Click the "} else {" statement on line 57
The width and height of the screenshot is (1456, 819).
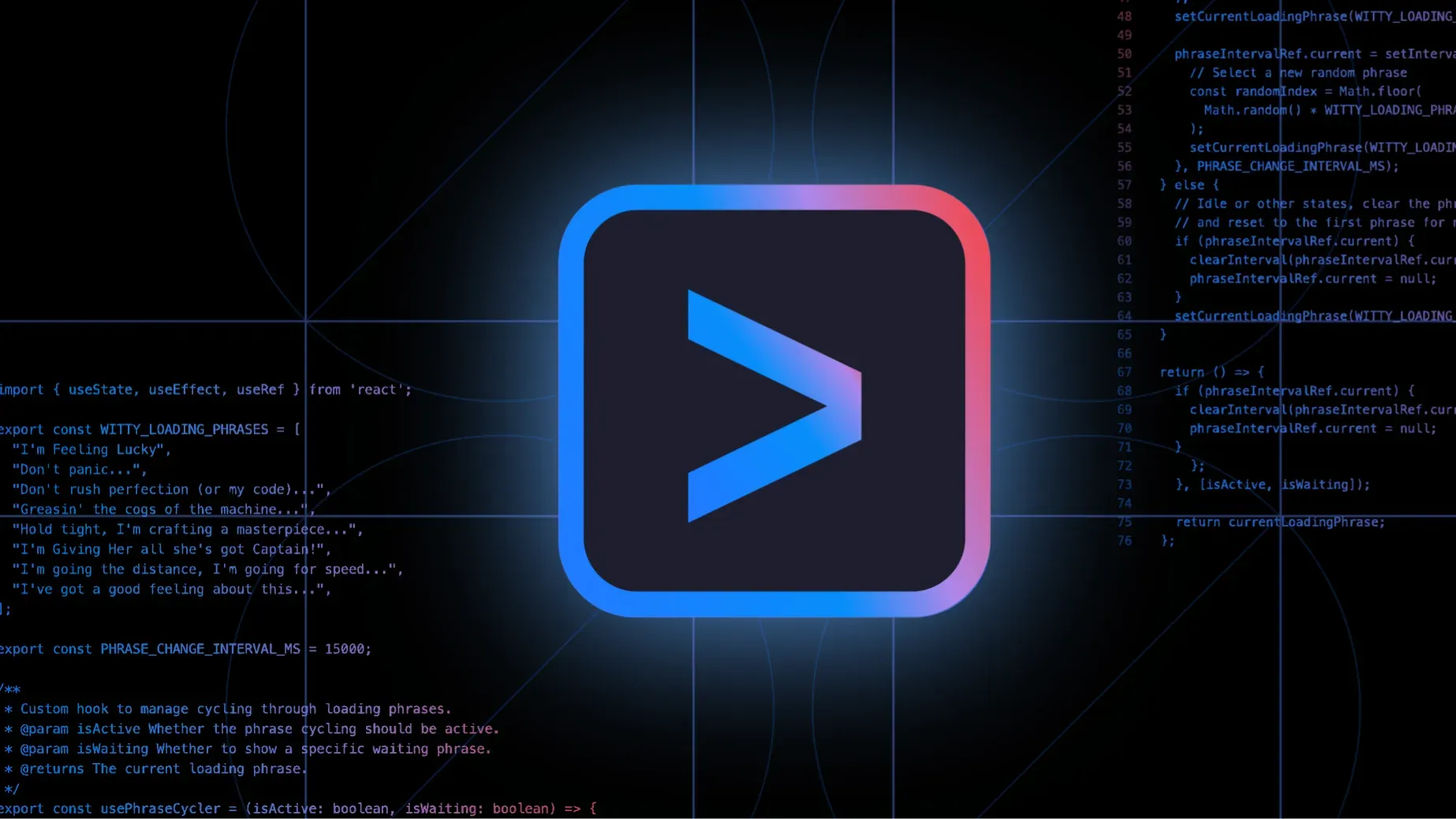pos(1189,185)
